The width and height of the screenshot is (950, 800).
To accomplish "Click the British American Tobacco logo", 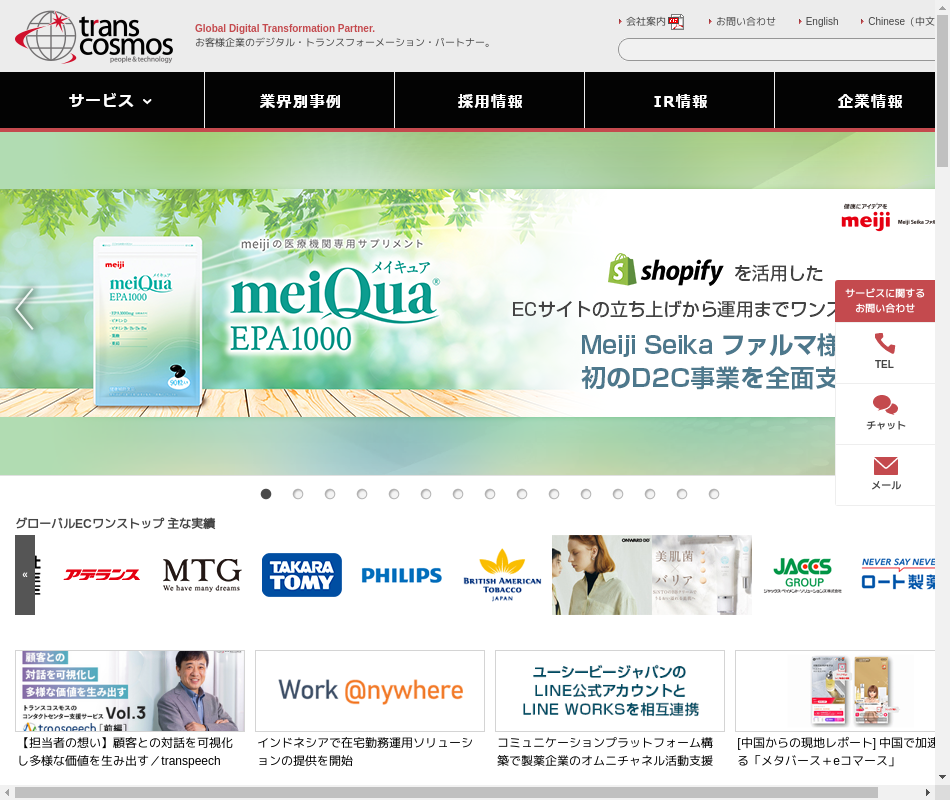I will coord(502,575).
